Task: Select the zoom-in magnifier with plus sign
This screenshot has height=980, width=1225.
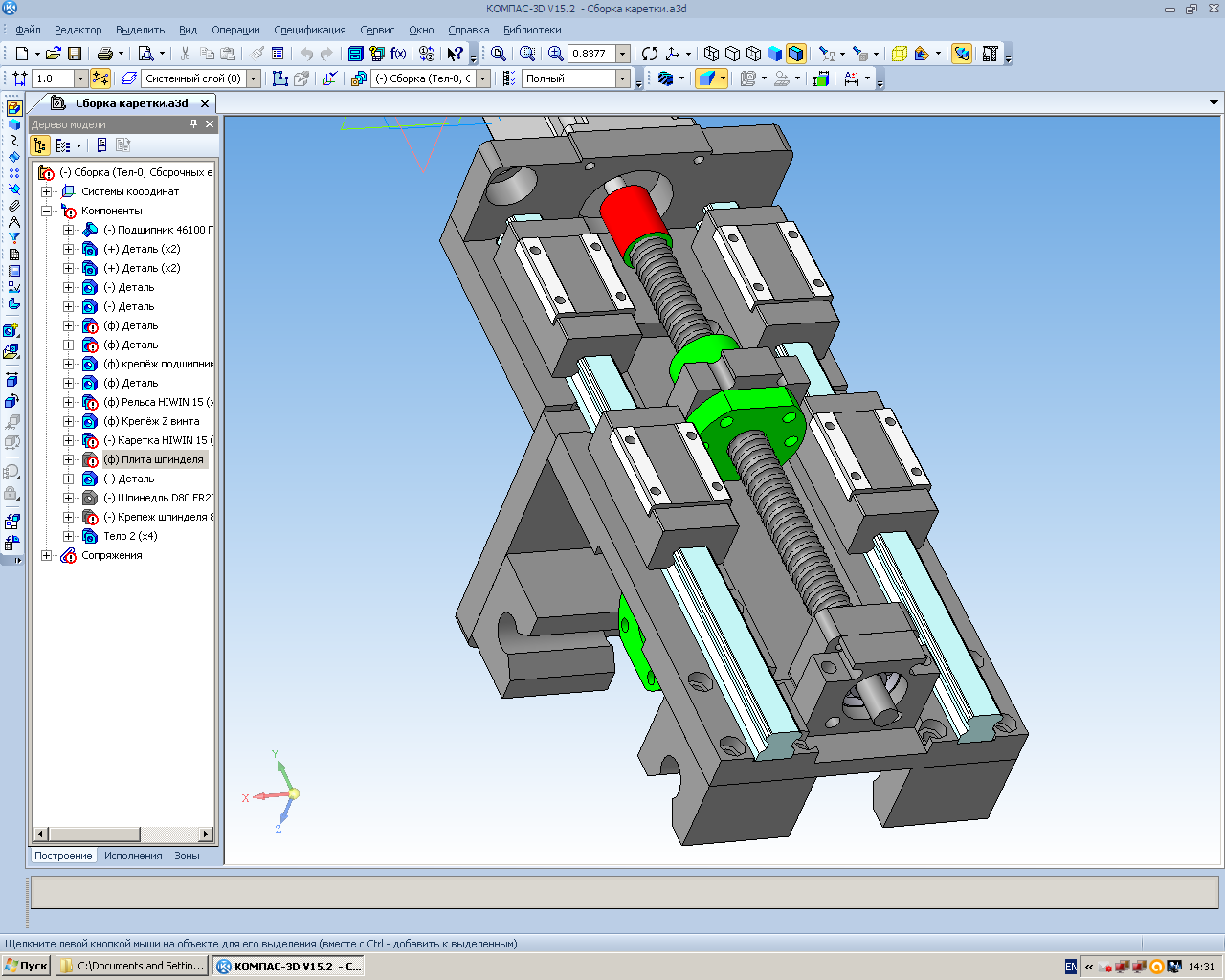Action: pyautogui.click(x=555, y=54)
